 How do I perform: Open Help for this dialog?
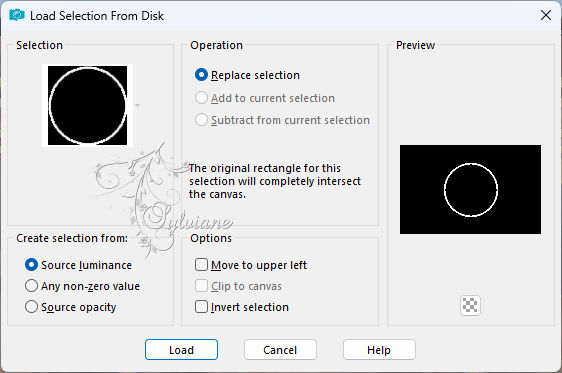pos(379,350)
